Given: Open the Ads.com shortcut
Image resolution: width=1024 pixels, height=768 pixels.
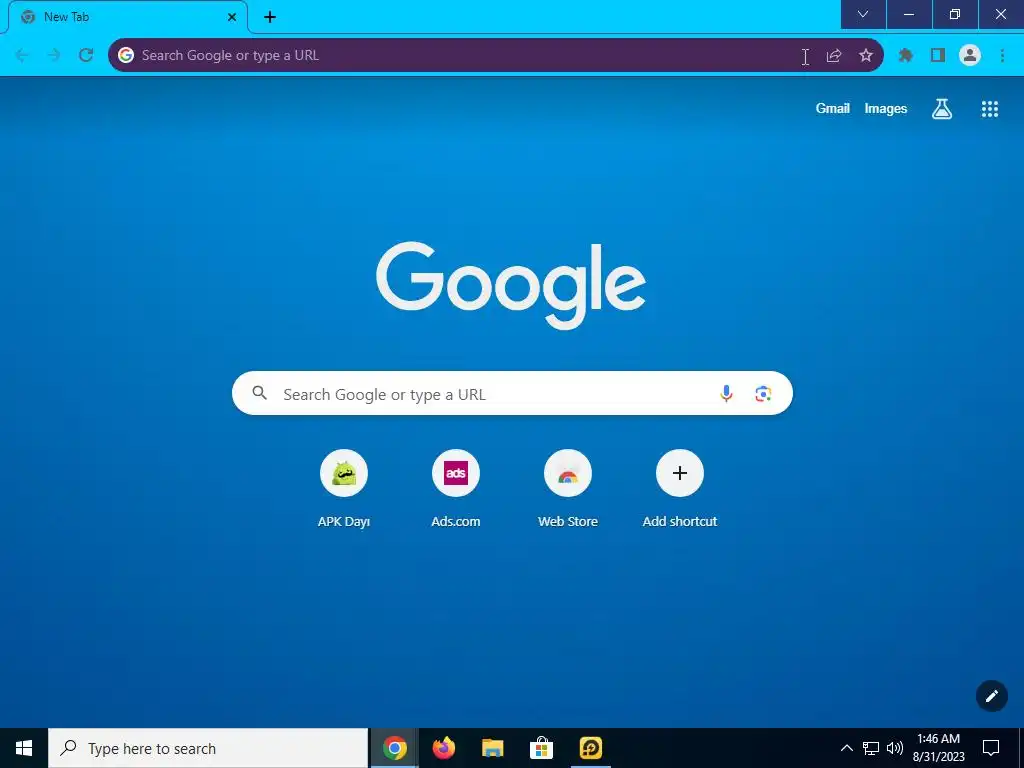Looking at the screenshot, I should pyautogui.click(x=456, y=489).
